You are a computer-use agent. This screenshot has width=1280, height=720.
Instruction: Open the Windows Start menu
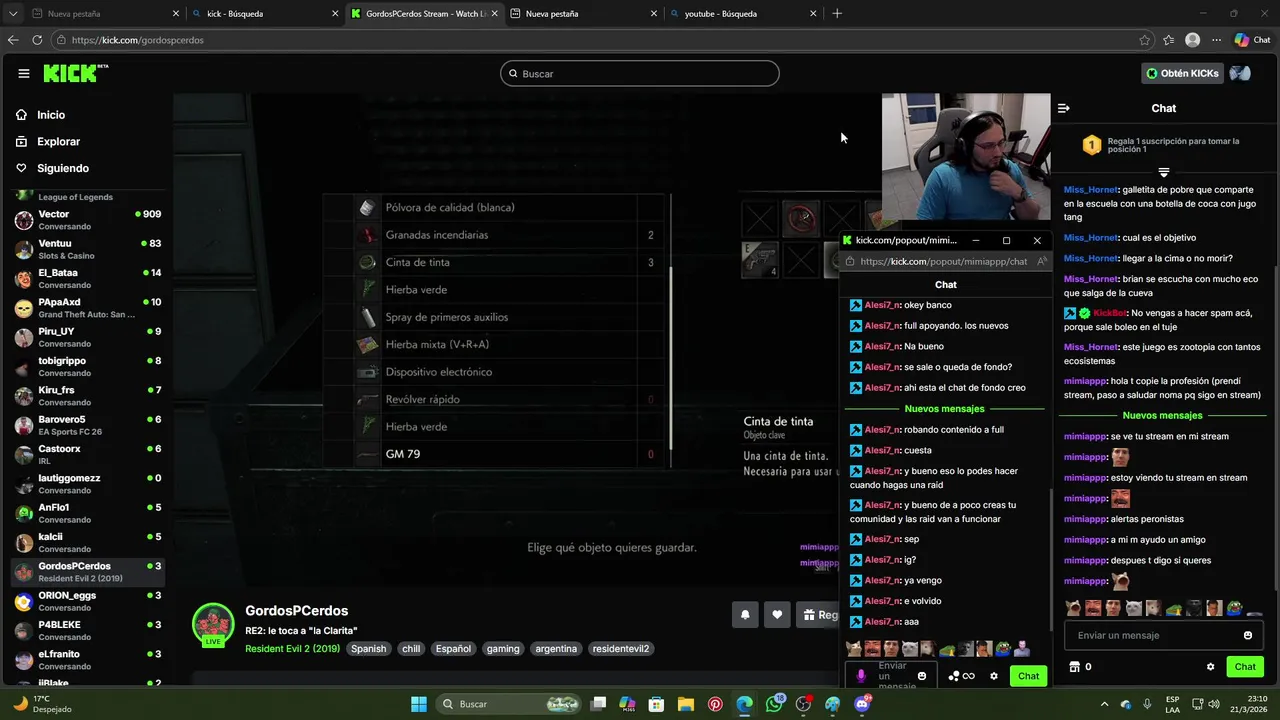[419, 704]
